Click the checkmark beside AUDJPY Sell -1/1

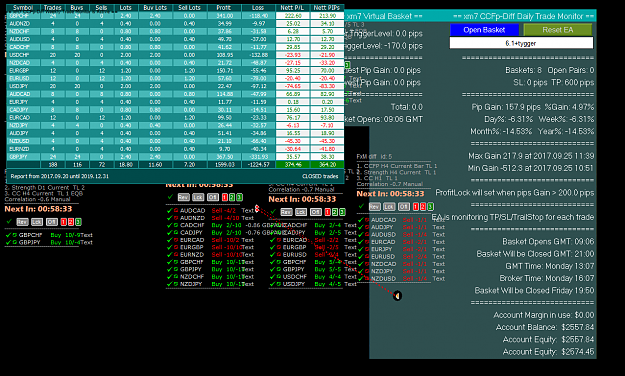point(361,227)
